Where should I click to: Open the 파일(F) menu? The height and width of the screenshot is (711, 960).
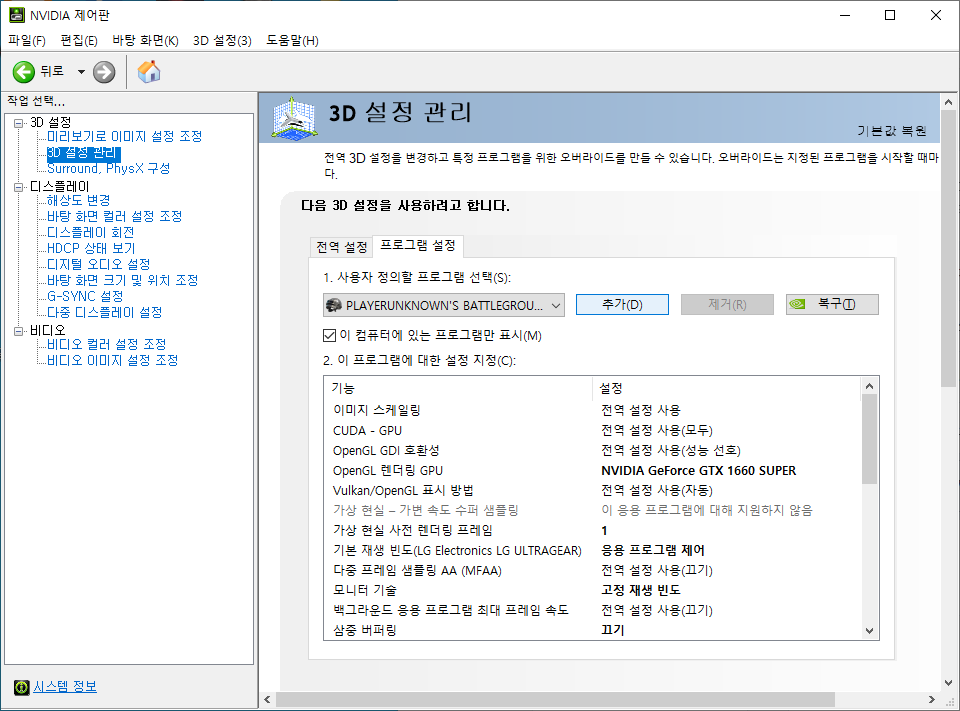27,40
